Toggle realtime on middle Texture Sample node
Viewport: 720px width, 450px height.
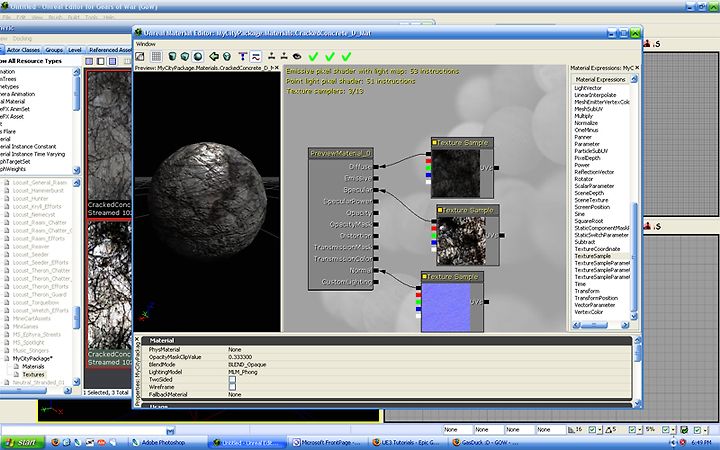coord(439,210)
